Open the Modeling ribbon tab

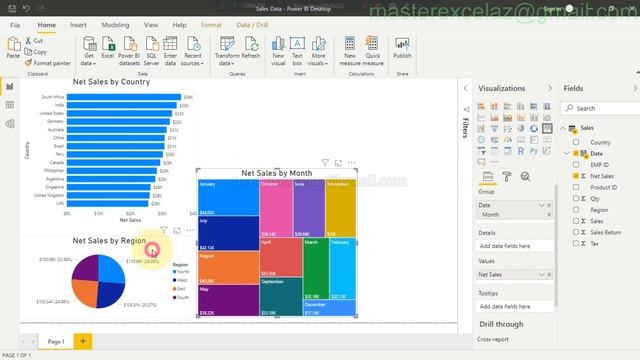(115, 25)
